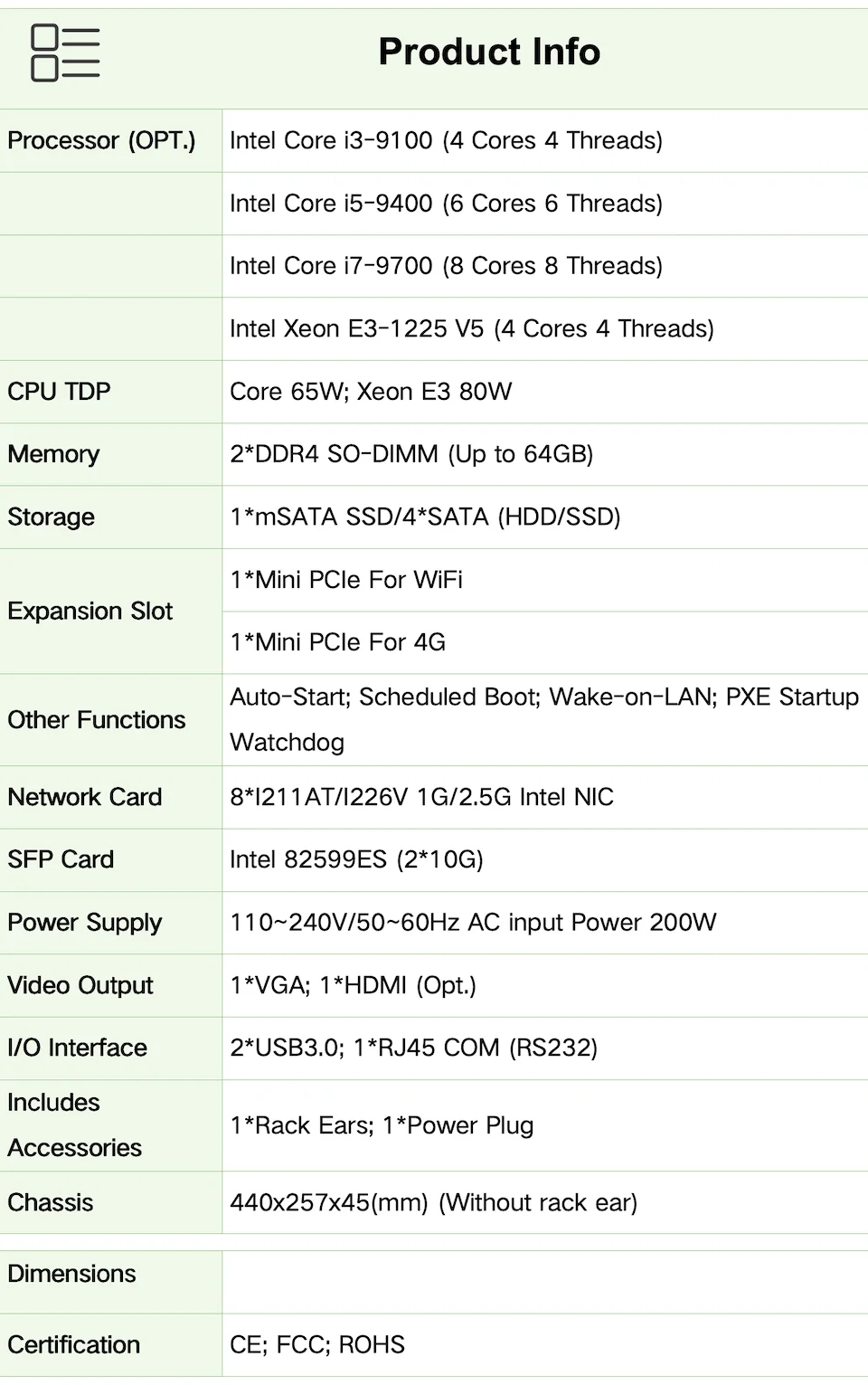Select the CPU TDP value cell

(371, 392)
